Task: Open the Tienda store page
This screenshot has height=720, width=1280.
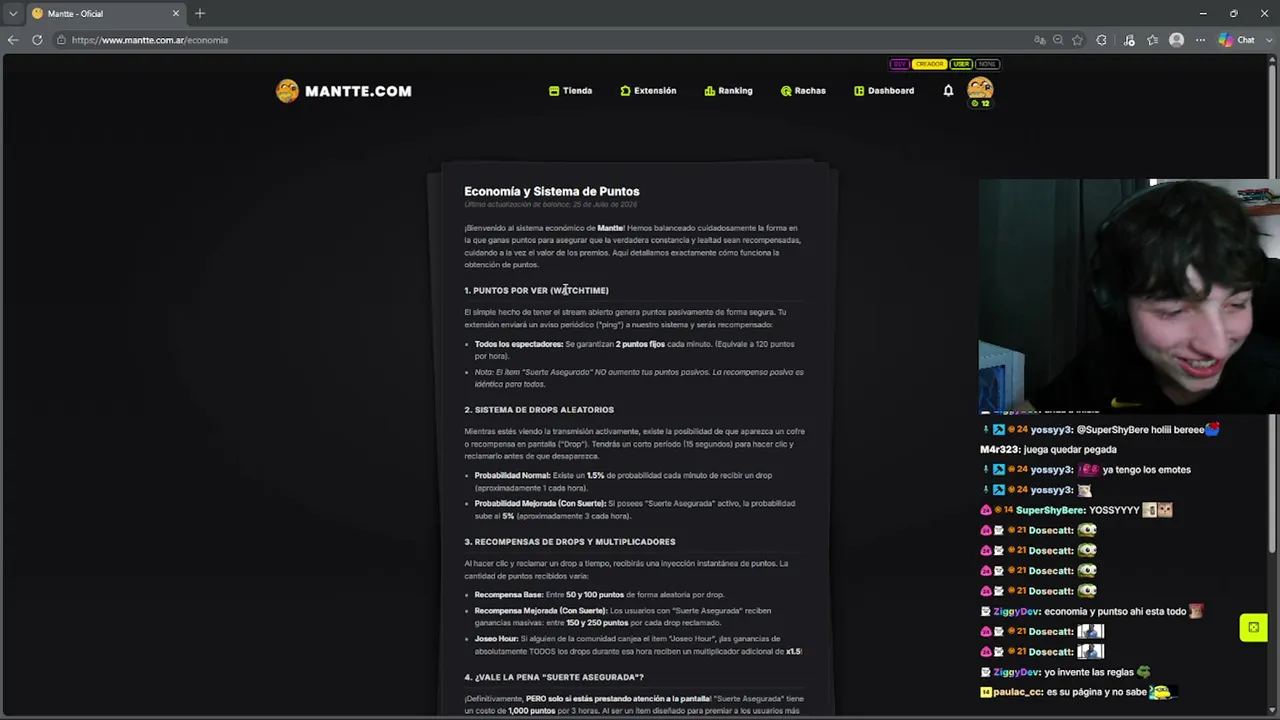Action: point(570,91)
